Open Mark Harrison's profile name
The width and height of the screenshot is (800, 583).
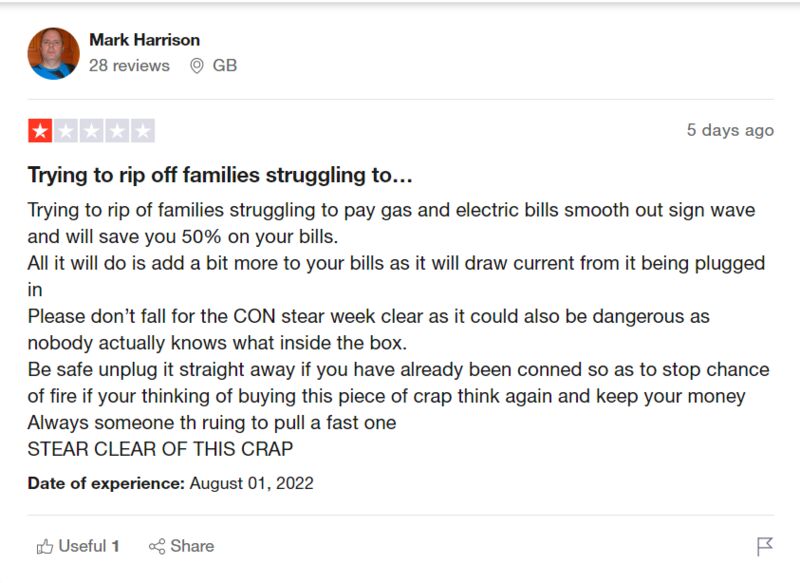click(144, 41)
